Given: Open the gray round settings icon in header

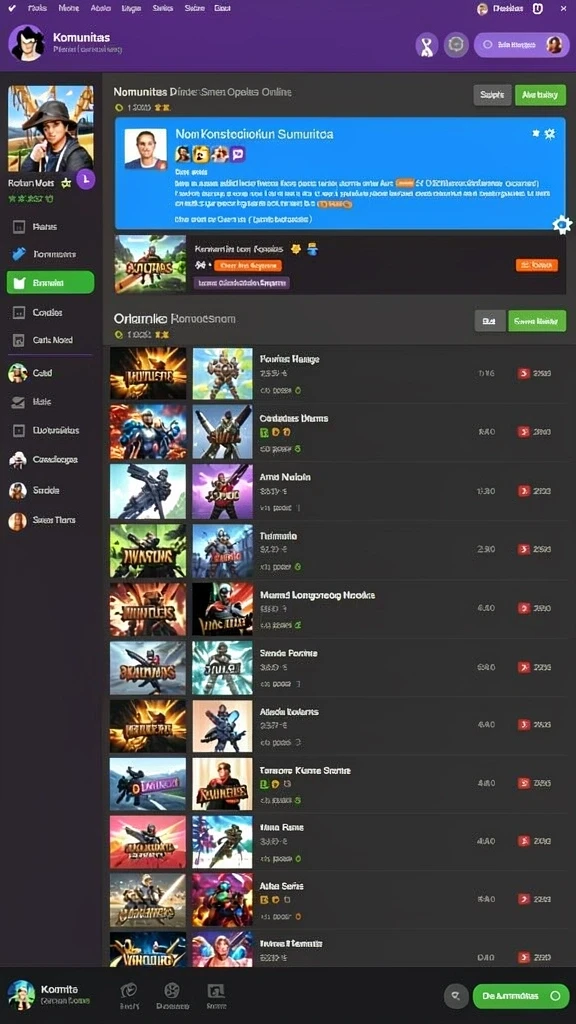Looking at the screenshot, I should click(x=456, y=45).
